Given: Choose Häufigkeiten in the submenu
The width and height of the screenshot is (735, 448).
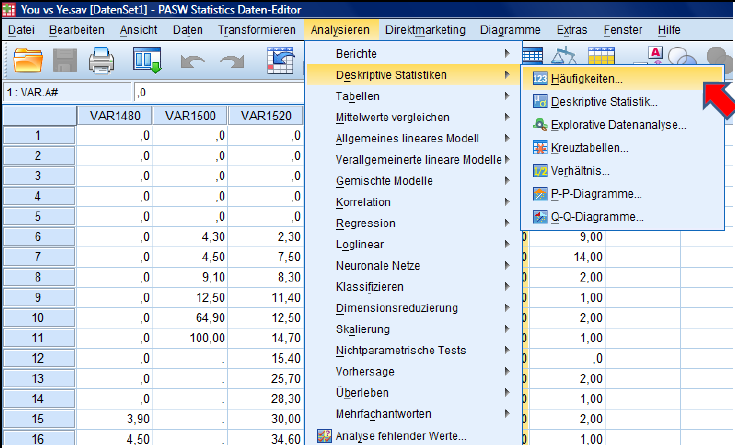Looking at the screenshot, I should click(622, 79).
